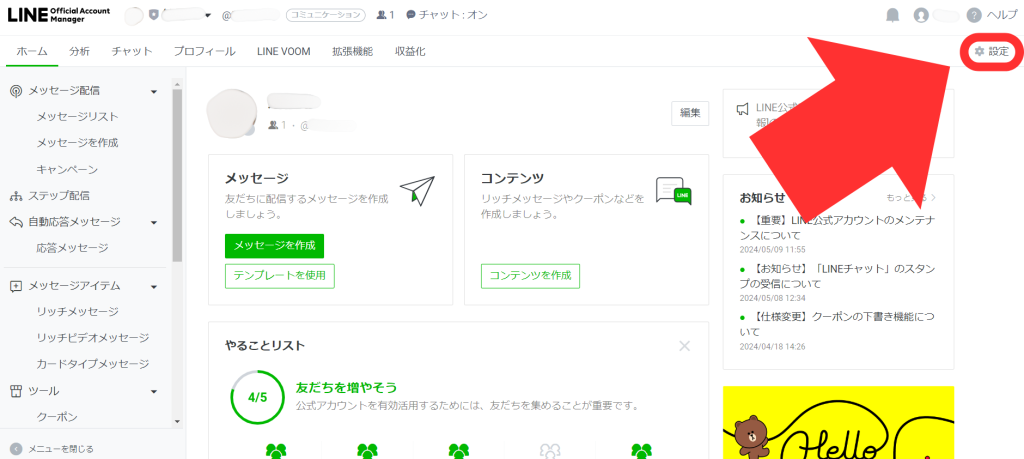Click the メッセージアイテム plus-bubble icon

click(x=16, y=286)
